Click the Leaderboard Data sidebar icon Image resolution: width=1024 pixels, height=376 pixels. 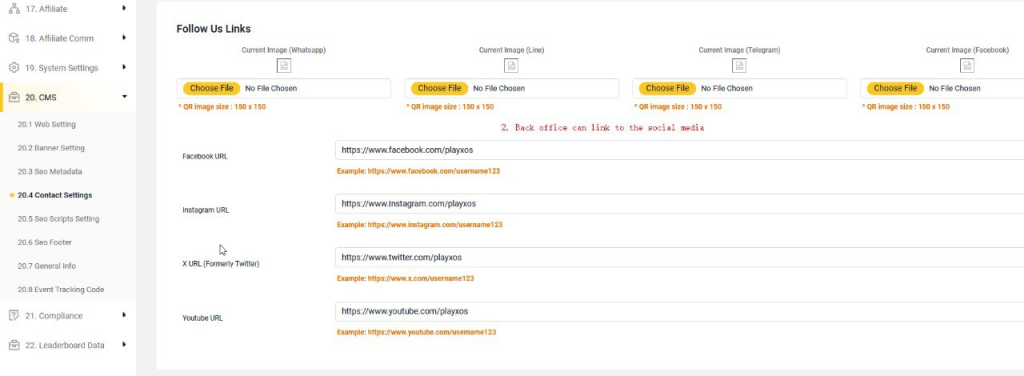[x=14, y=345]
